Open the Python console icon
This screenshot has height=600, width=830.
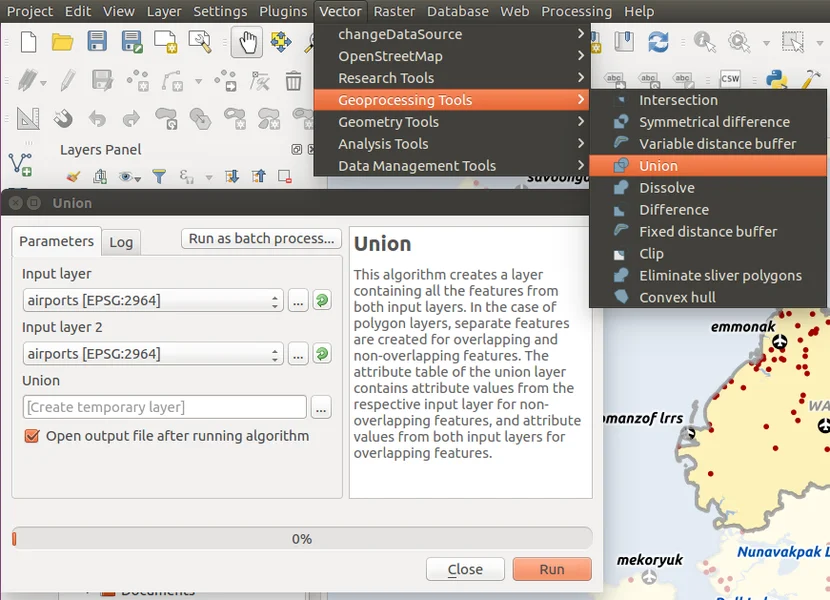(775, 80)
